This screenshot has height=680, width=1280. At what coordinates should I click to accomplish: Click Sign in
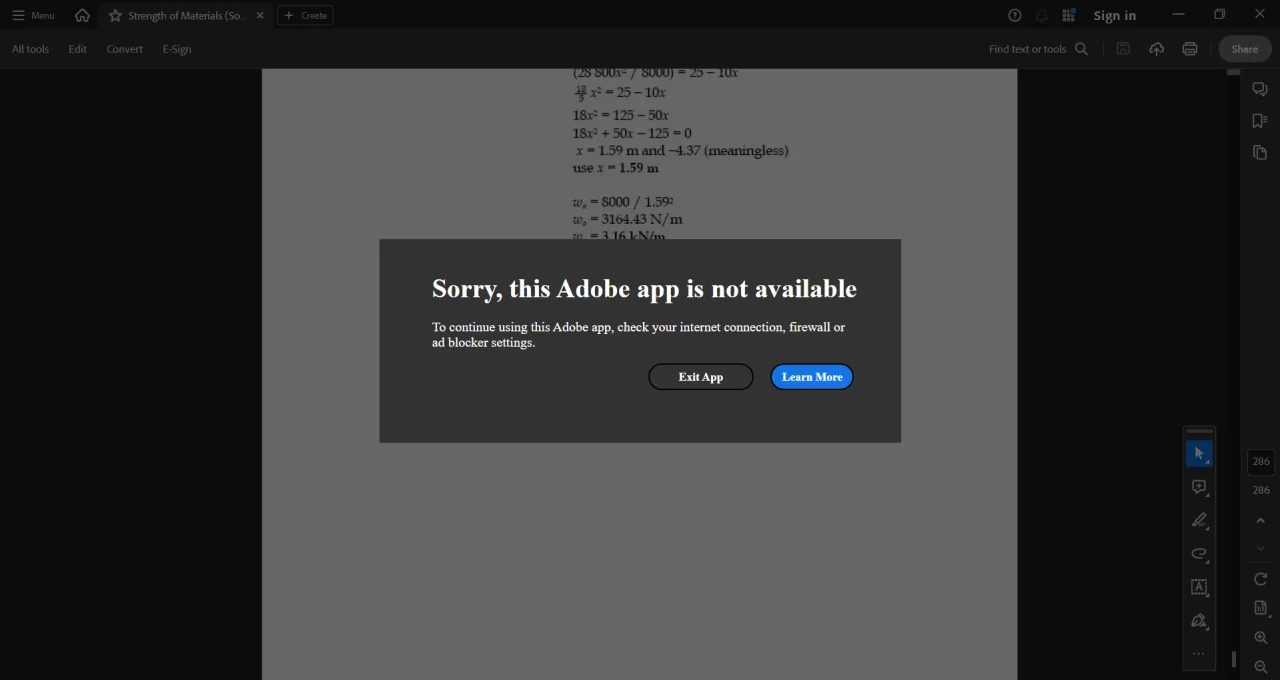click(1114, 15)
